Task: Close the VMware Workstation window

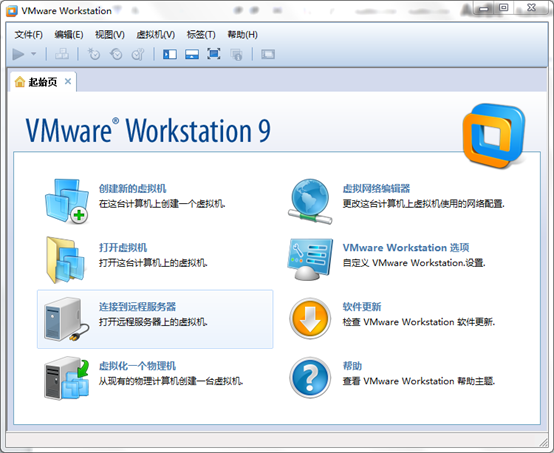Action: 531,8
